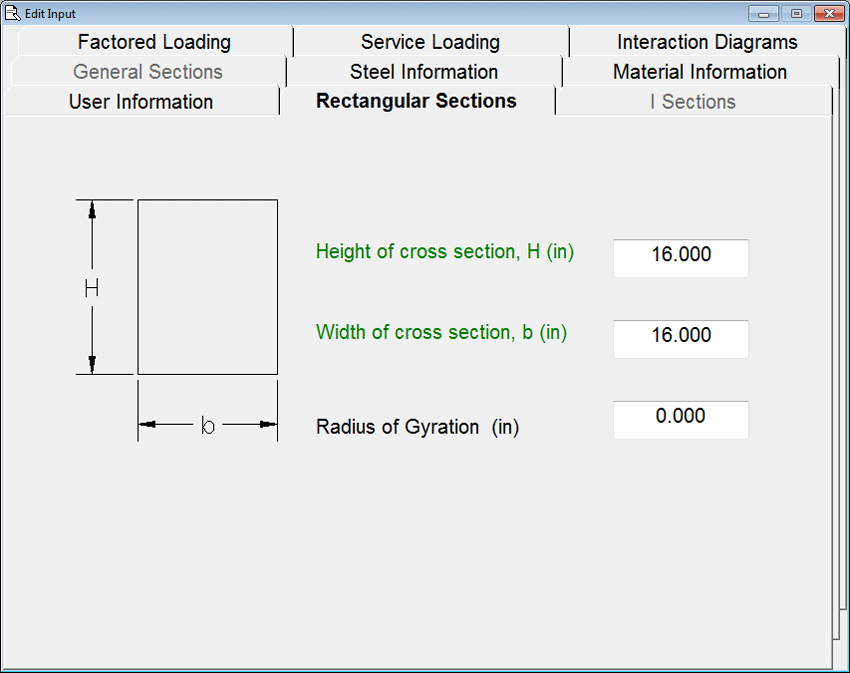Select the General Sections tab
This screenshot has width=850, height=673.
point(148,72)
